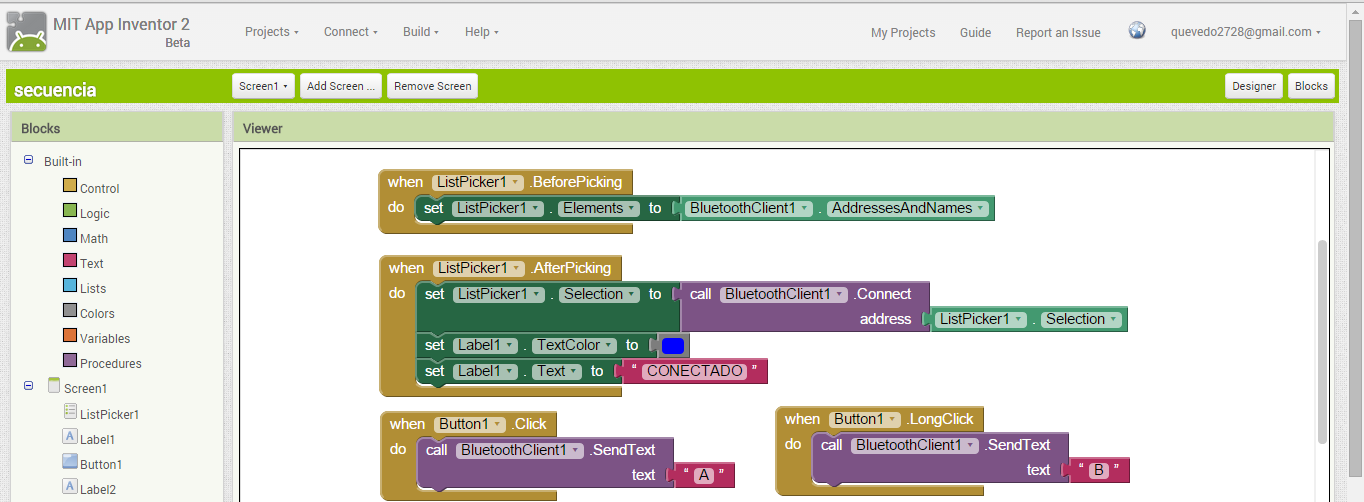The width and height of the screenshot is (1364, 502).
Task: Select the Text category in Built-in
Action: (92, 263)
